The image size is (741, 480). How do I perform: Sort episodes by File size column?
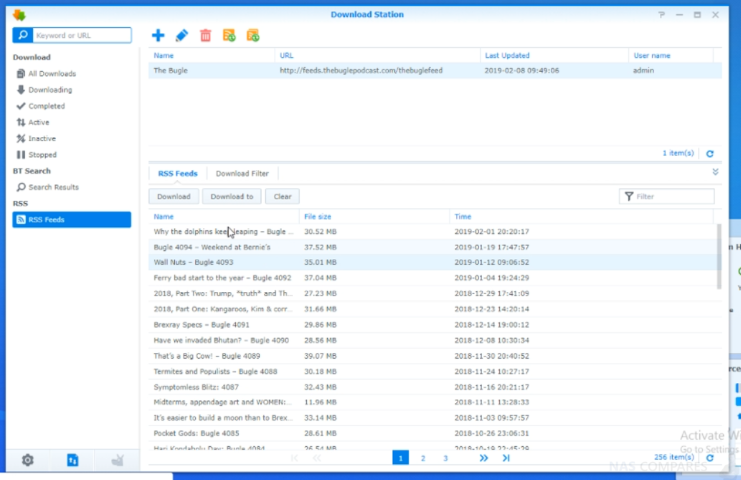tap(374, 216)
